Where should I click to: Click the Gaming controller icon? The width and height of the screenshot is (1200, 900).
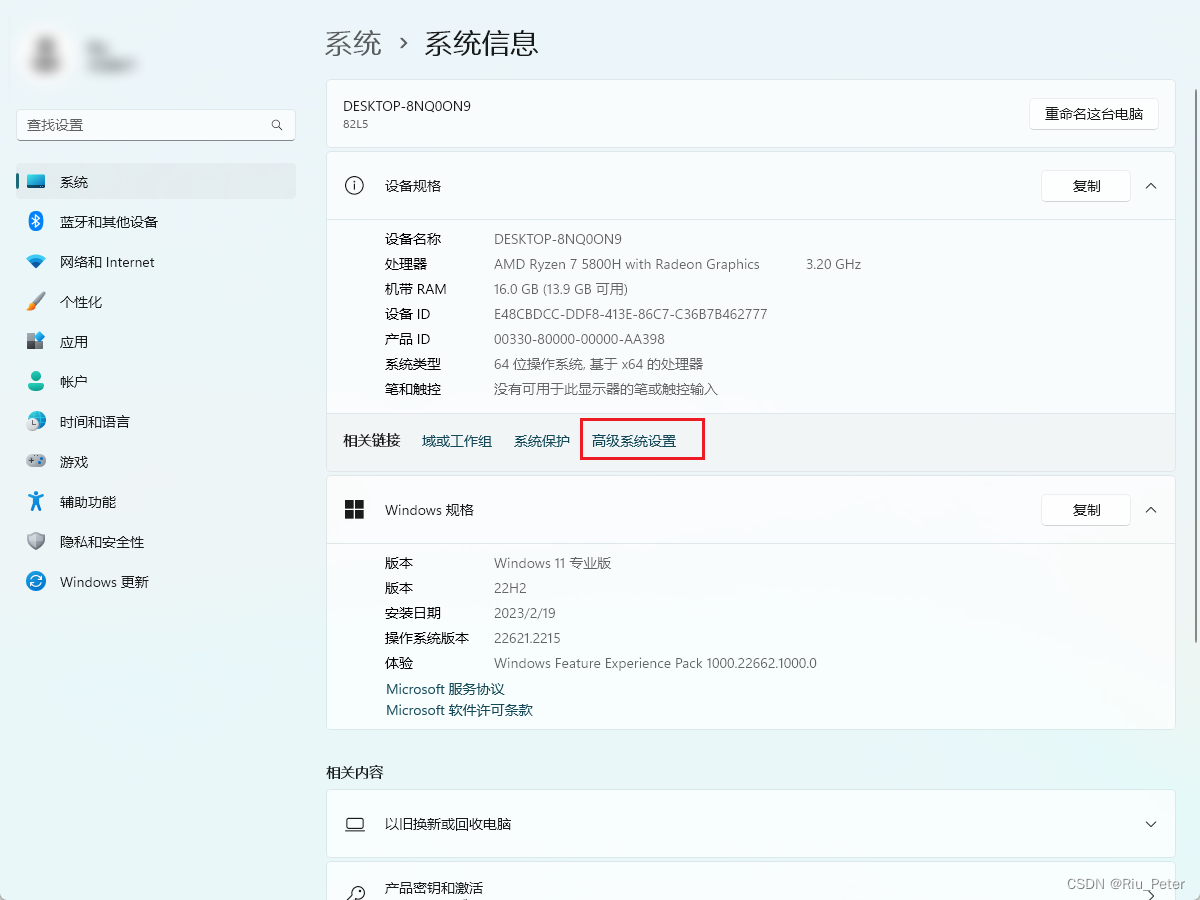(x=36, y=462)
